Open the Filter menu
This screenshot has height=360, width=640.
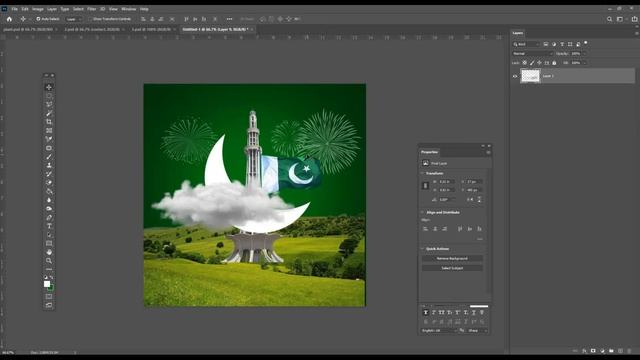click(91, 9)
